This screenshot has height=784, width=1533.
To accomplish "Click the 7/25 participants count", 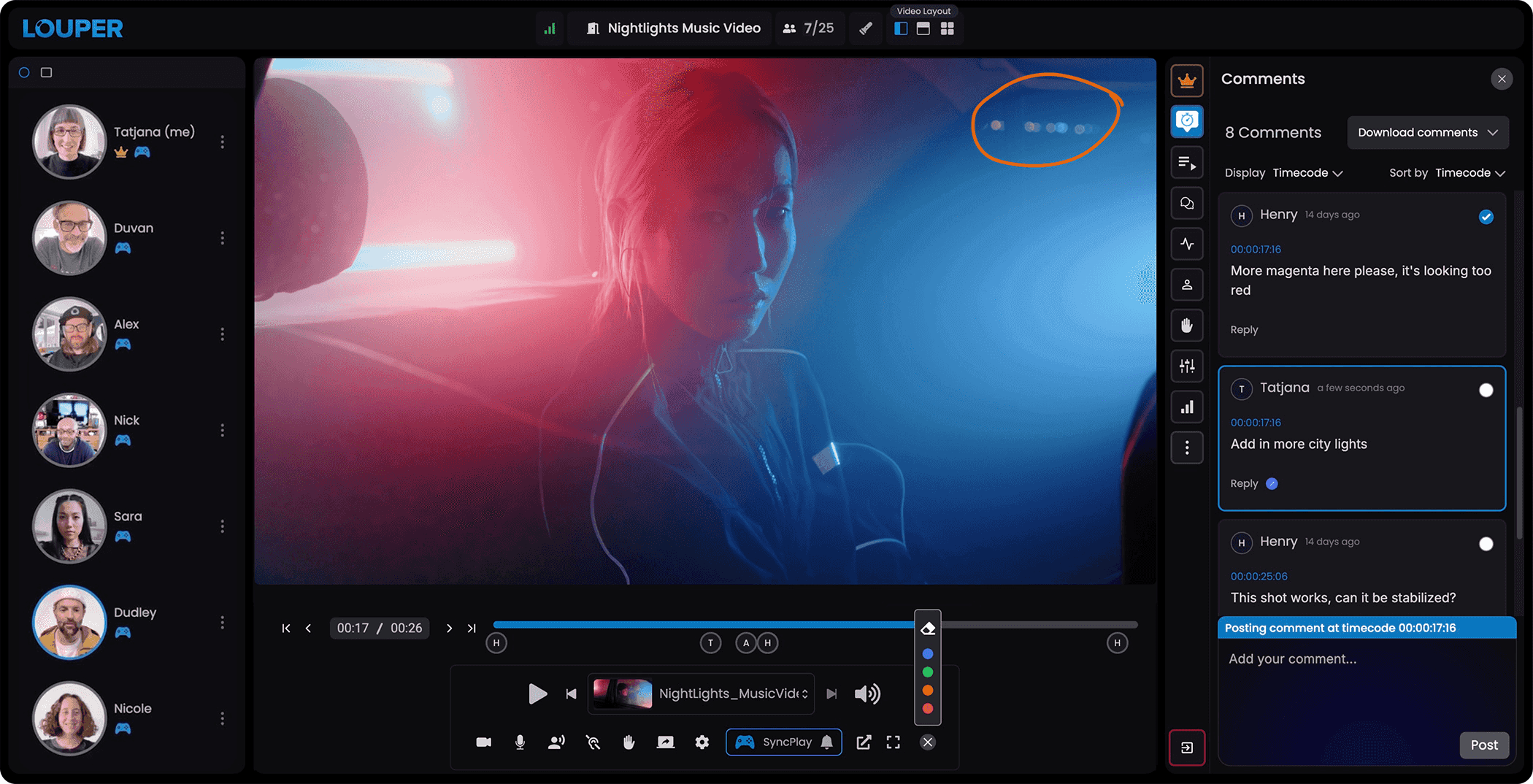I will click(809, 28).
